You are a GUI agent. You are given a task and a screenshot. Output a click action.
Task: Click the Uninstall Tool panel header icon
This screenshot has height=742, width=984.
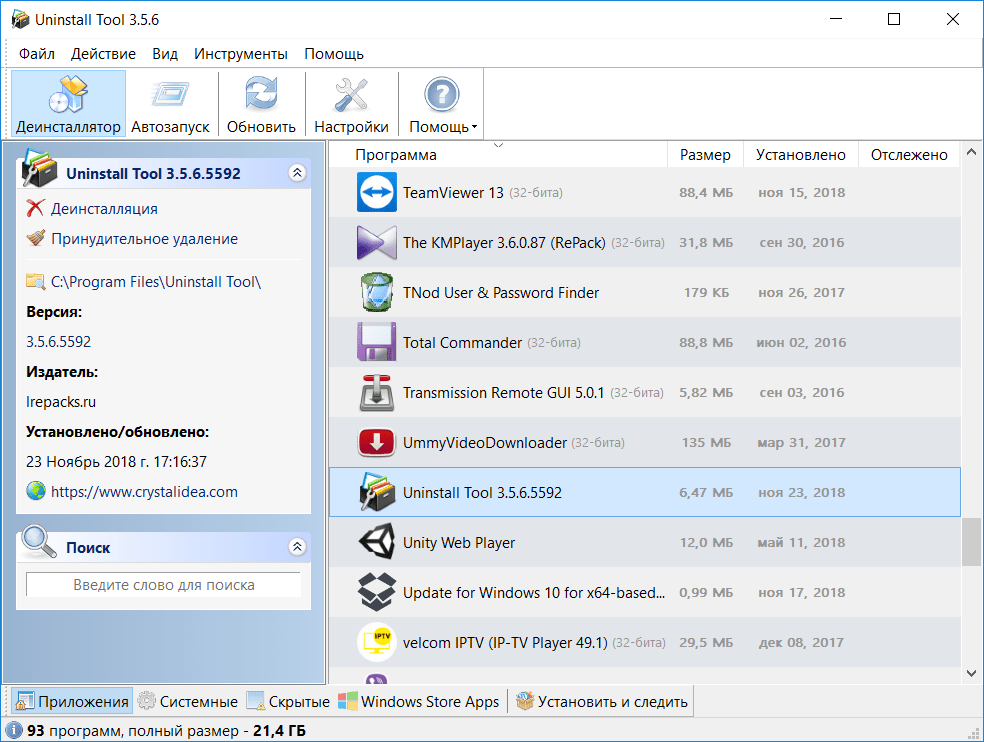(x=39, y=168)
